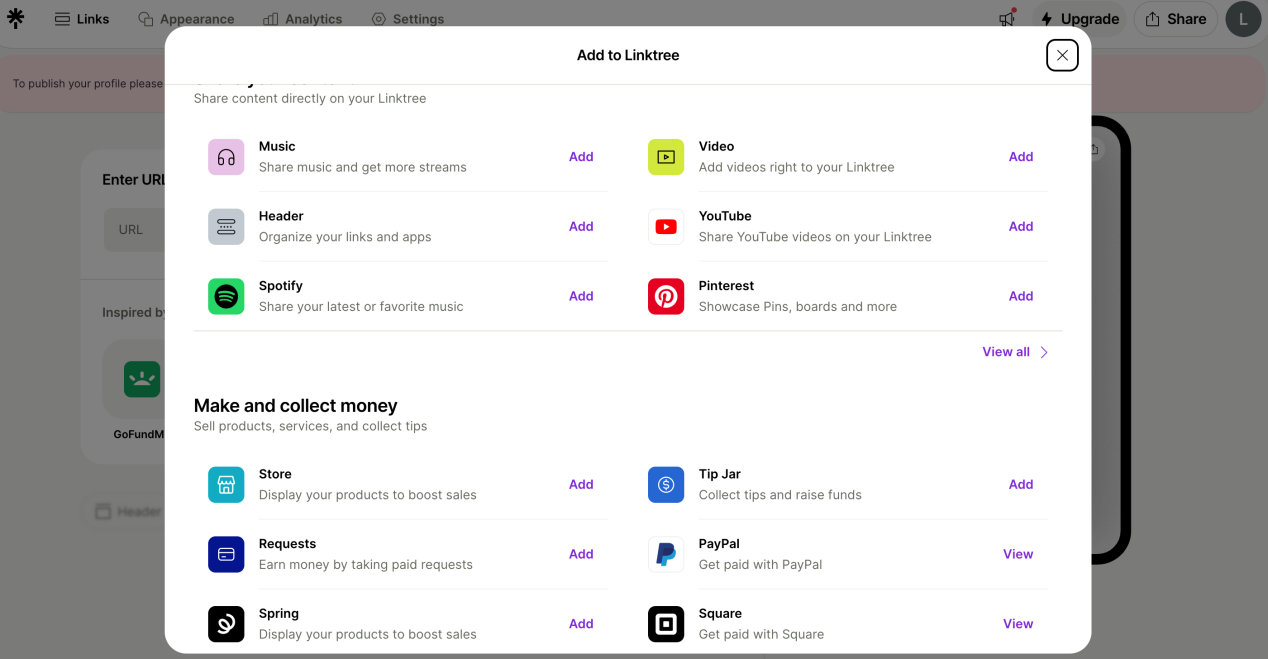Open the Settings tab
This screenshot has width=1268, height=659.
pos(408,19)
